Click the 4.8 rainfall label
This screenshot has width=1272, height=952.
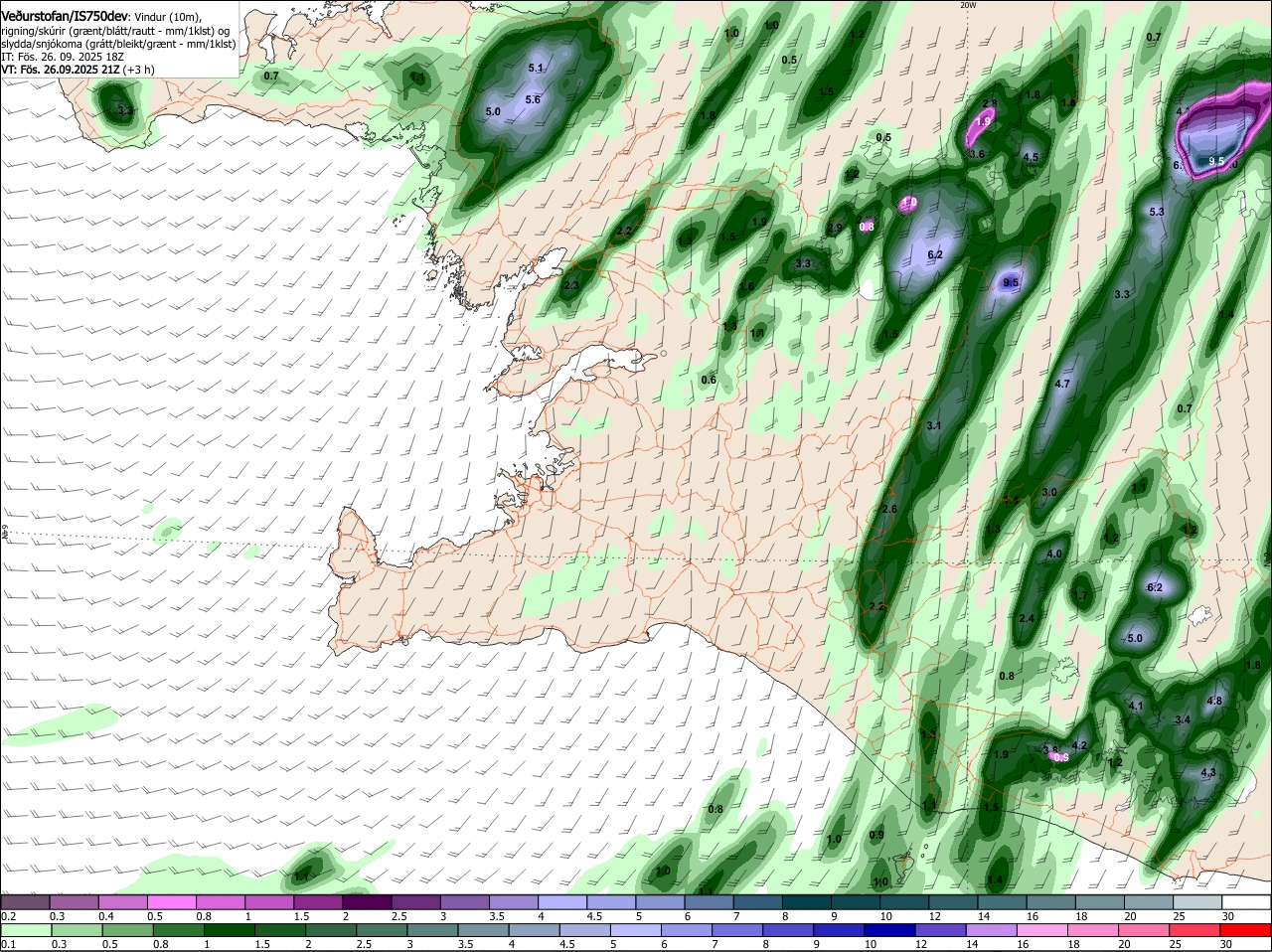[x=1214, y=701]
